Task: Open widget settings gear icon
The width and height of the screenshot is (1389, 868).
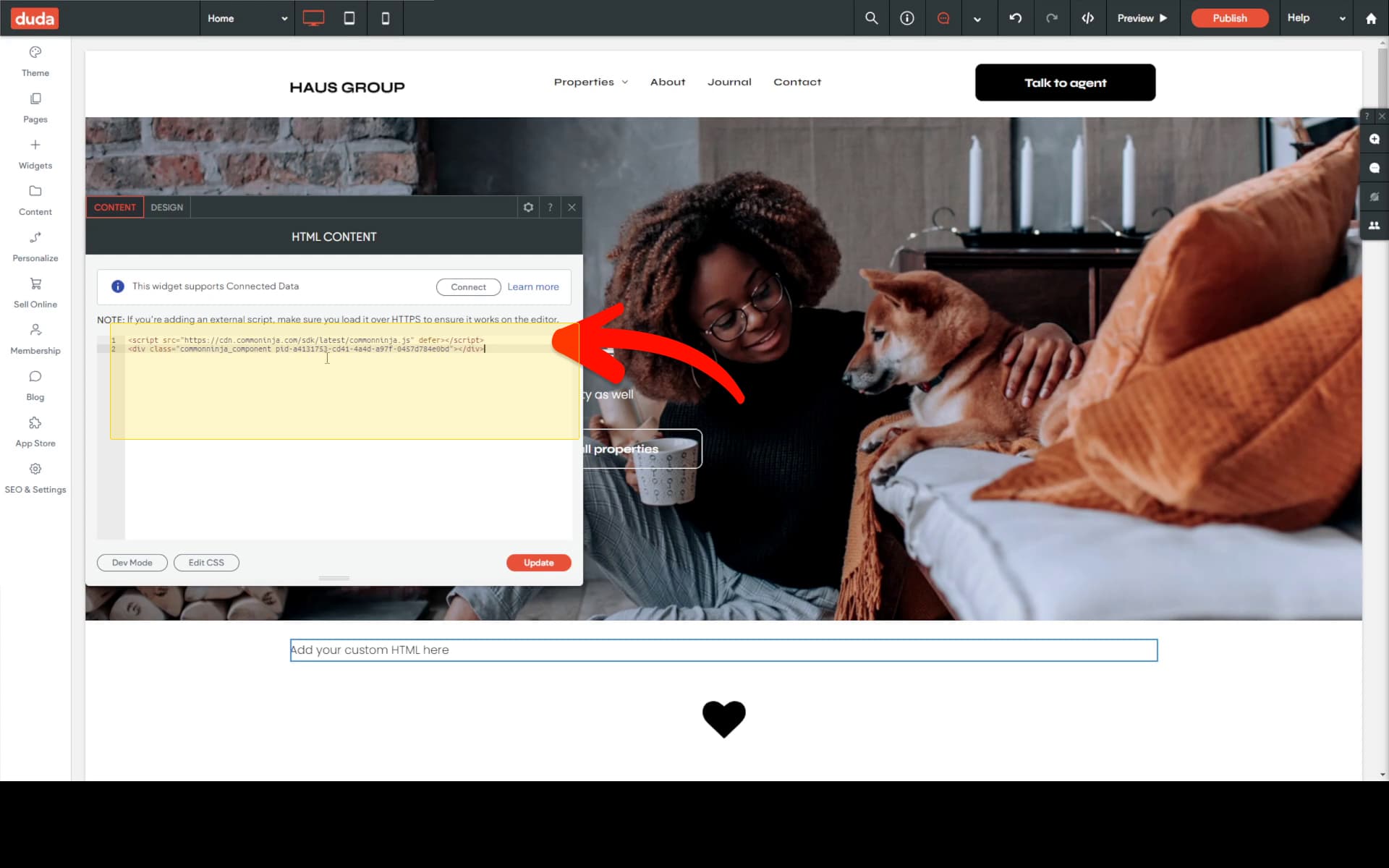Action: tap(528, 207)
